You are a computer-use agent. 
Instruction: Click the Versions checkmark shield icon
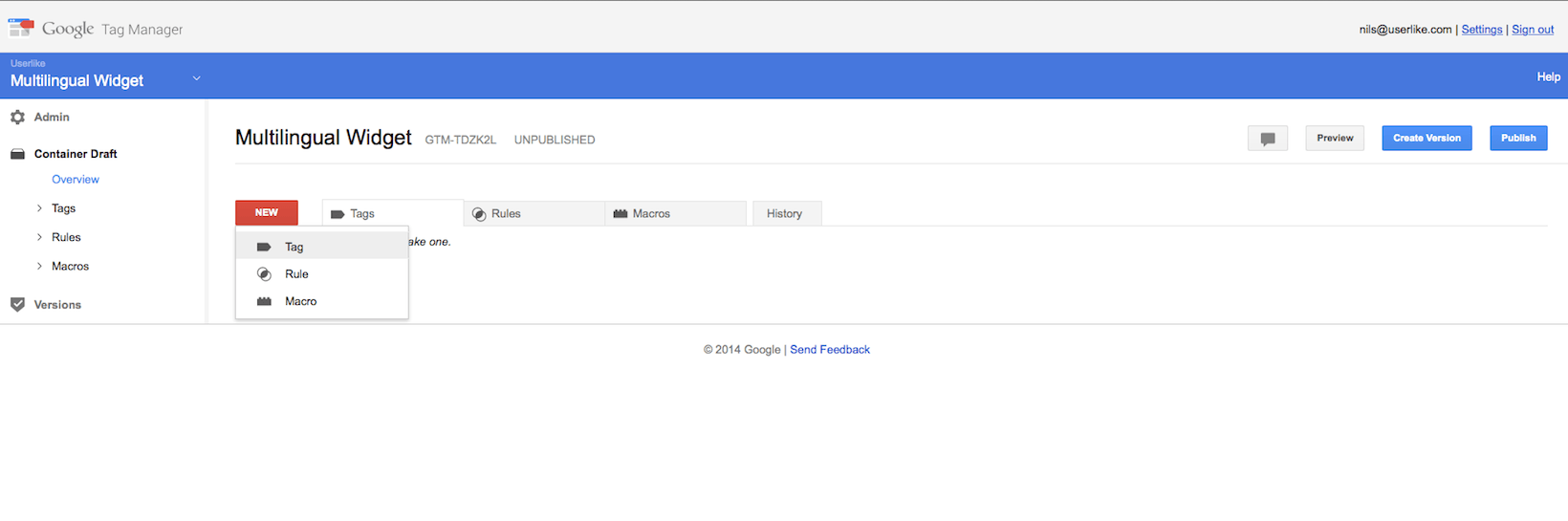[x=17, y=305]
